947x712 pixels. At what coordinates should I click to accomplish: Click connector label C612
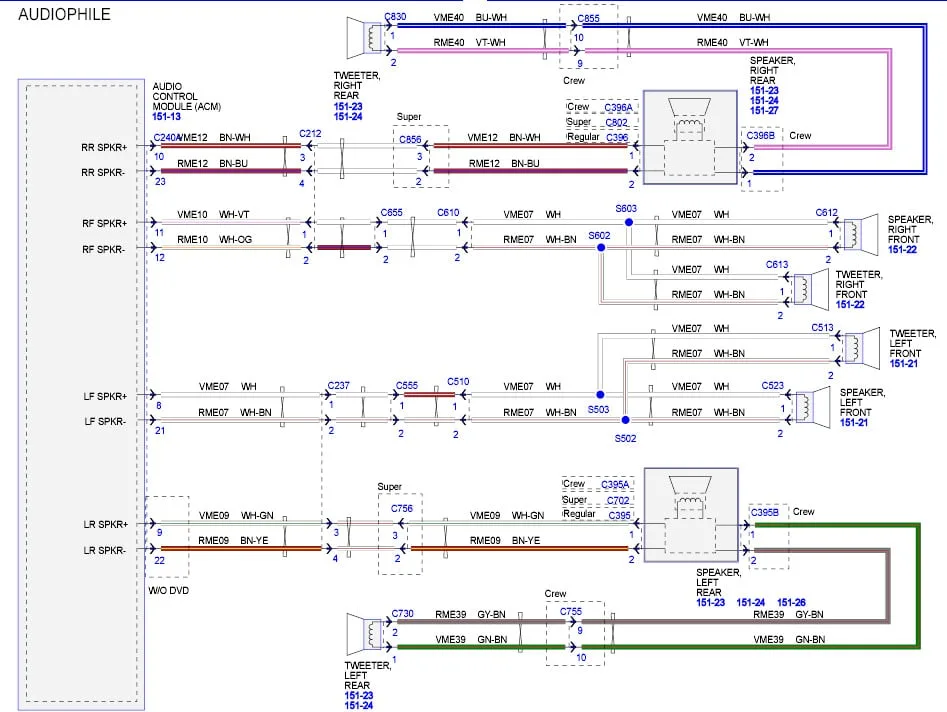pyautogui.click(x=826, y=213)
